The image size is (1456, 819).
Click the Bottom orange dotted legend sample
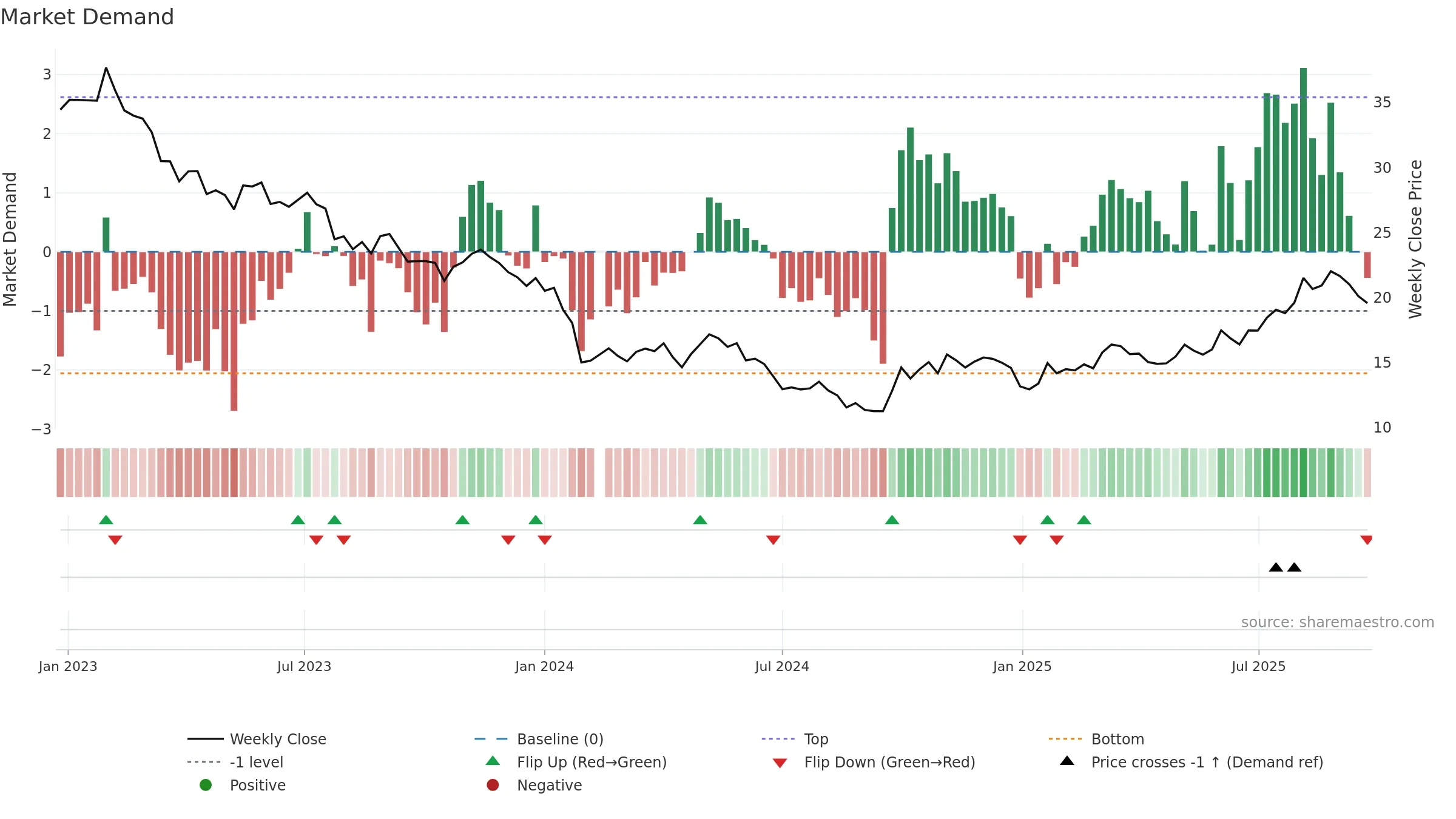tap(1065, 739)
